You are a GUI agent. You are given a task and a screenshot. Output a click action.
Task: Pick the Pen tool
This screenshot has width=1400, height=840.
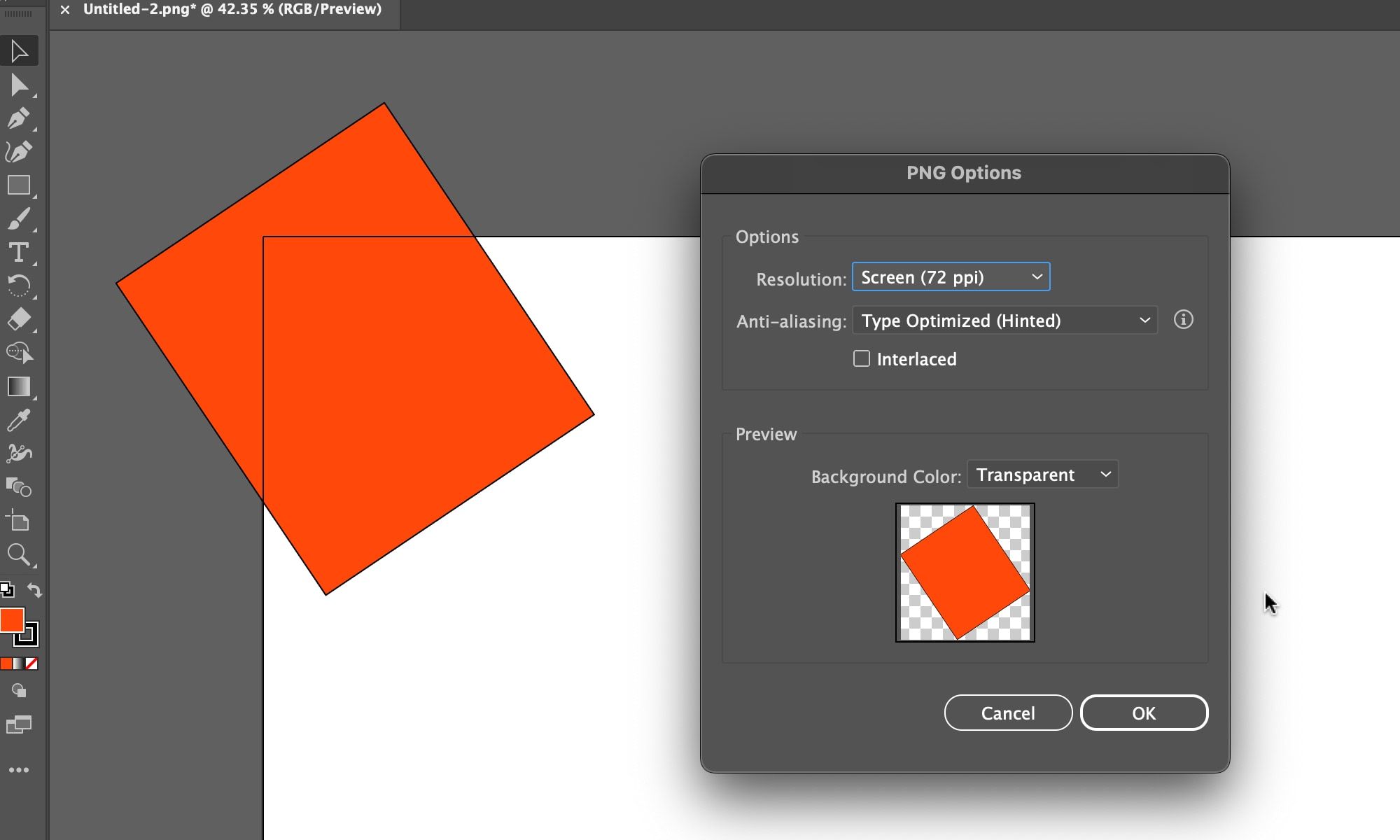tap(20, 119)
